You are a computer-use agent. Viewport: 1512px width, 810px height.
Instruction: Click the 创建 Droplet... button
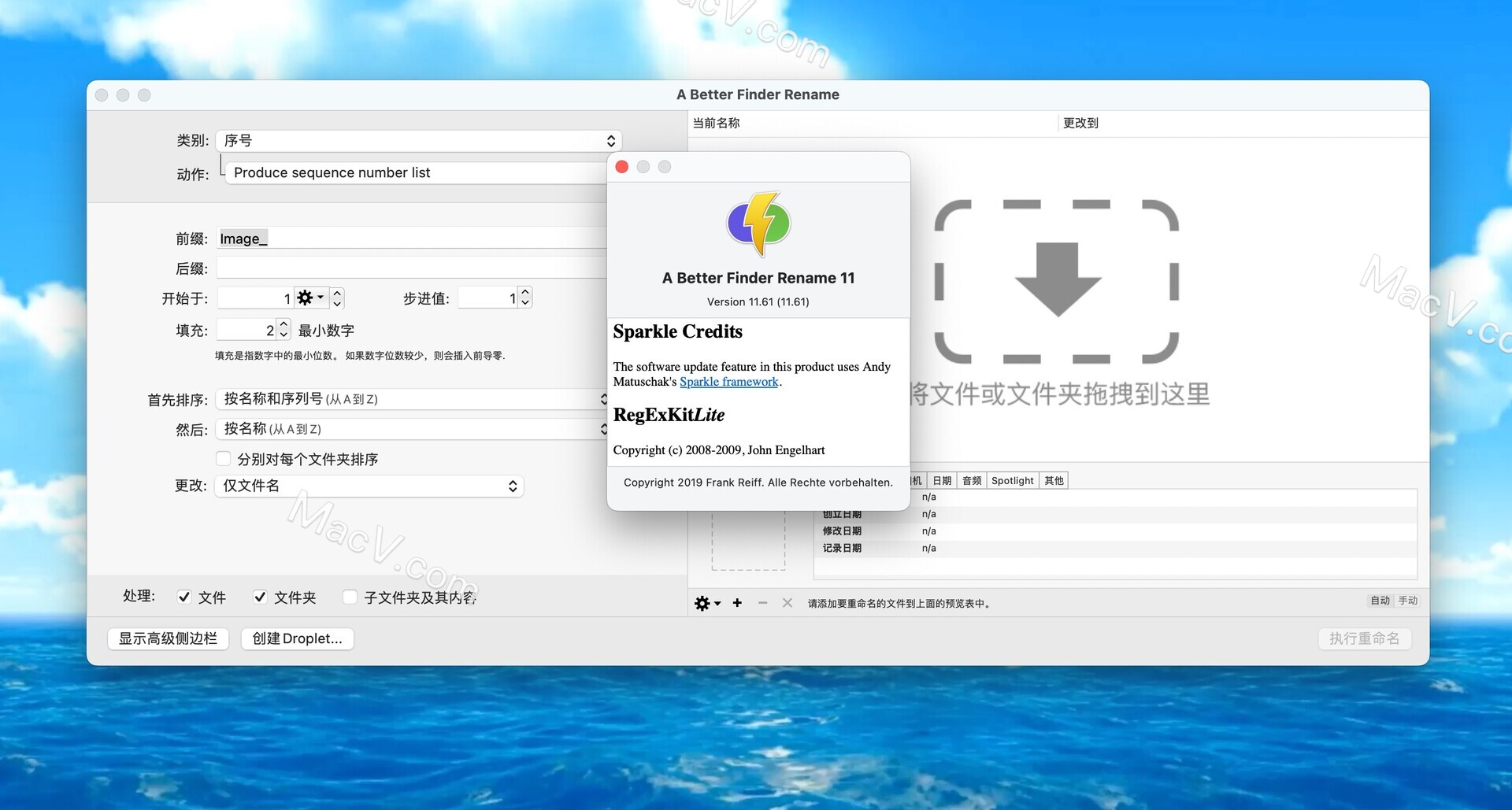pos(298,638)
